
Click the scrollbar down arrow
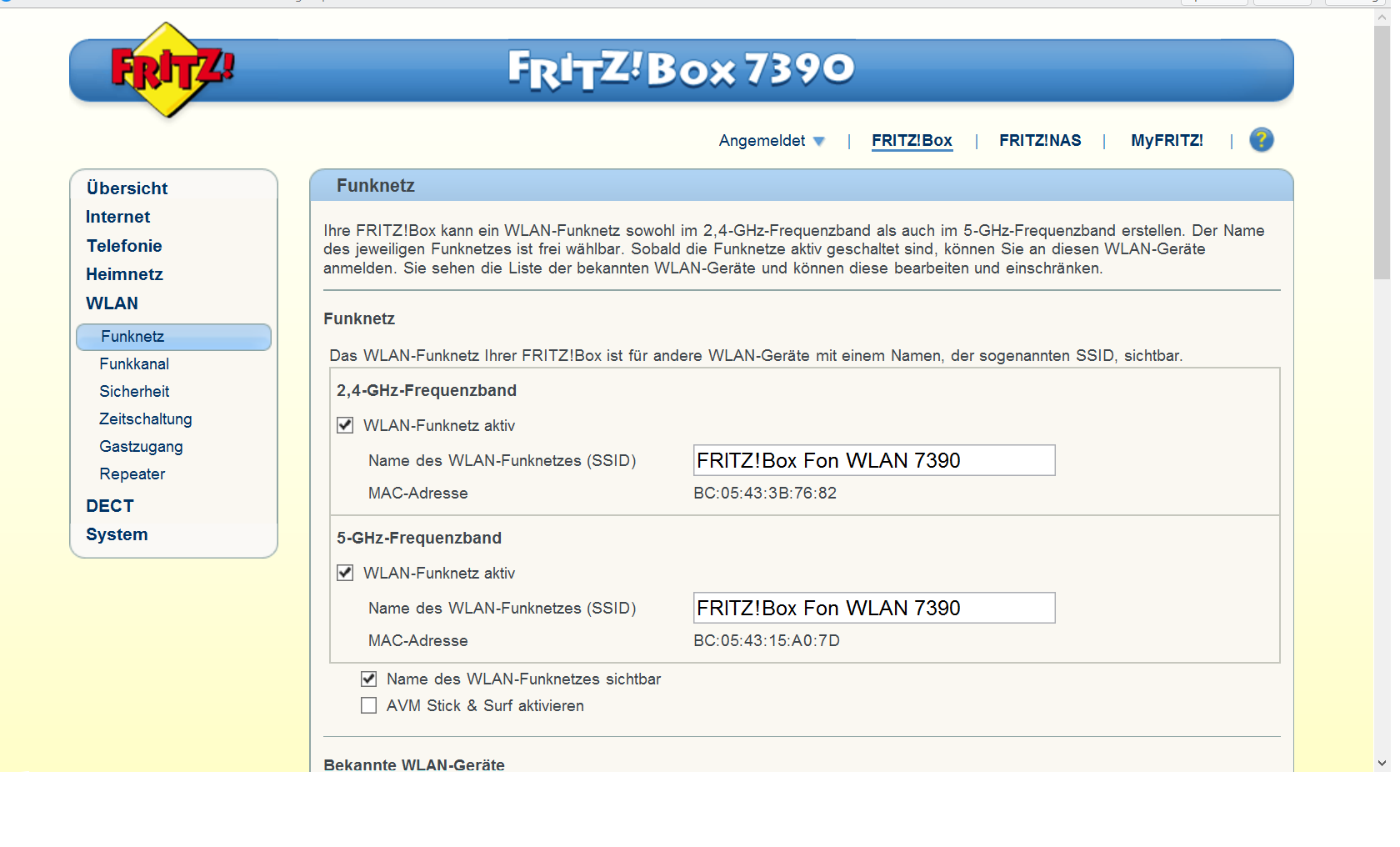pyautogui.click(x=1382, y=763)
